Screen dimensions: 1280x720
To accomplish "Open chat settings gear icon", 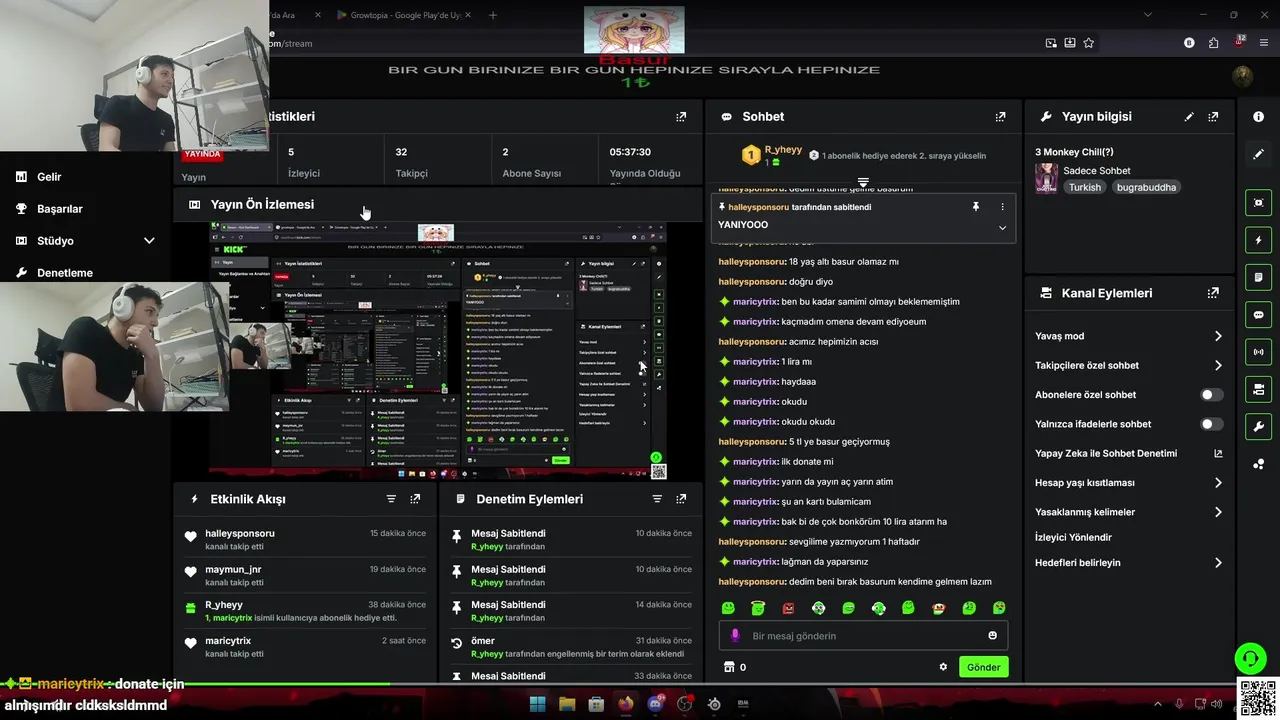I will (x=943, y=667).
